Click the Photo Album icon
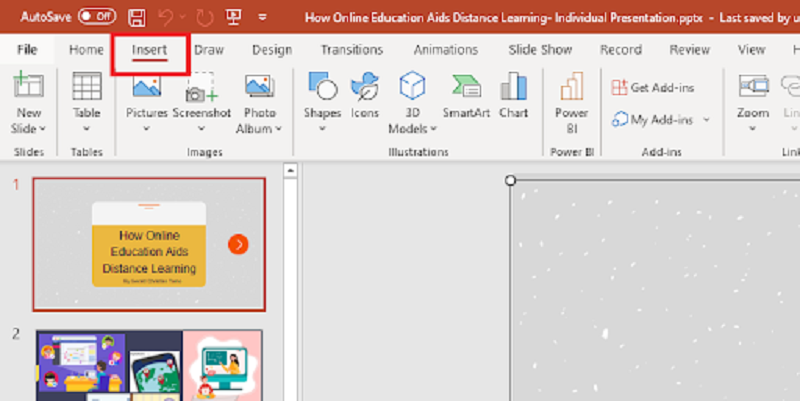Screen dimensions: 800x401 coord(260,87)
